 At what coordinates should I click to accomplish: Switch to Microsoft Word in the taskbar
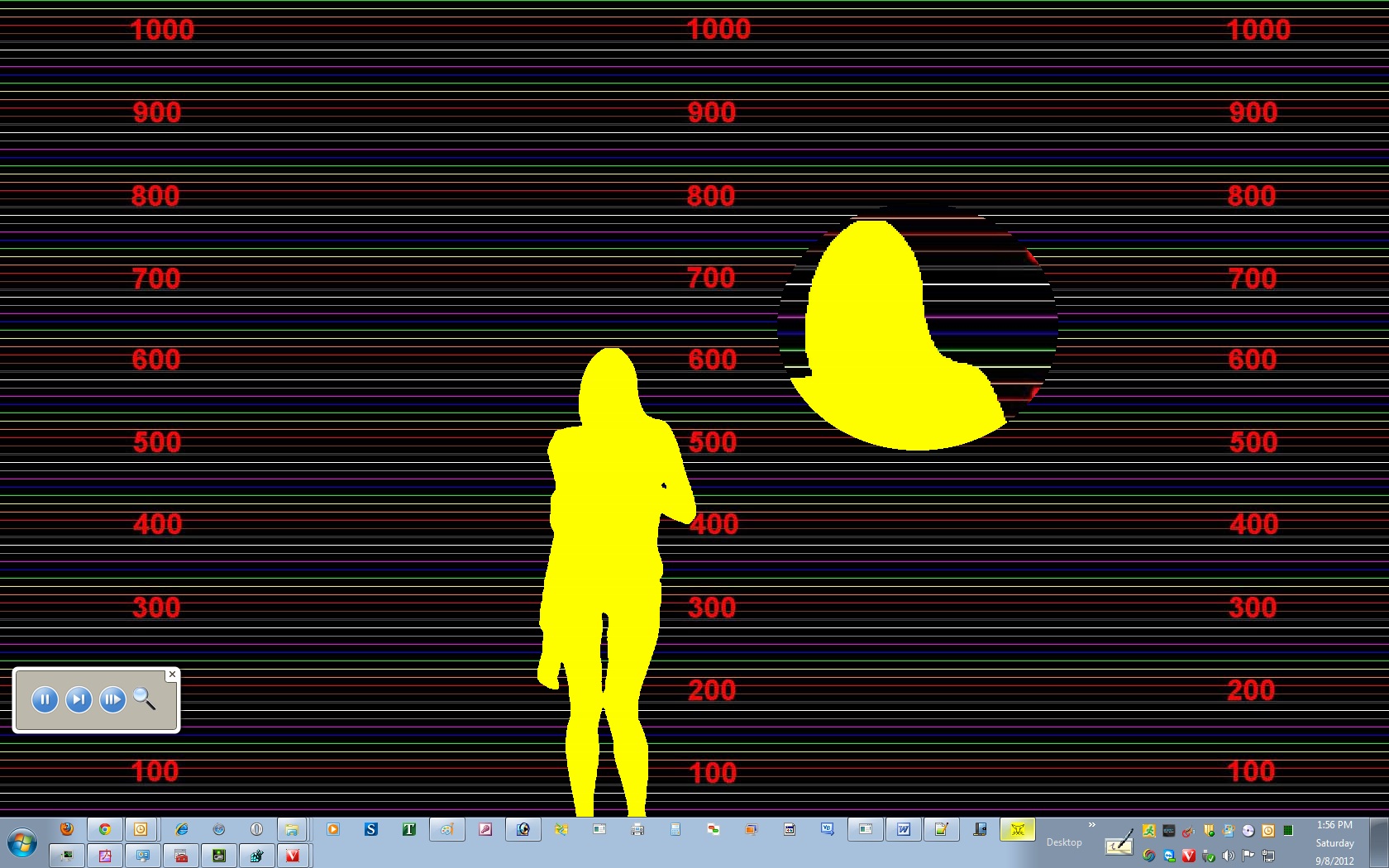pyautogui.click(x=904, y=829)
